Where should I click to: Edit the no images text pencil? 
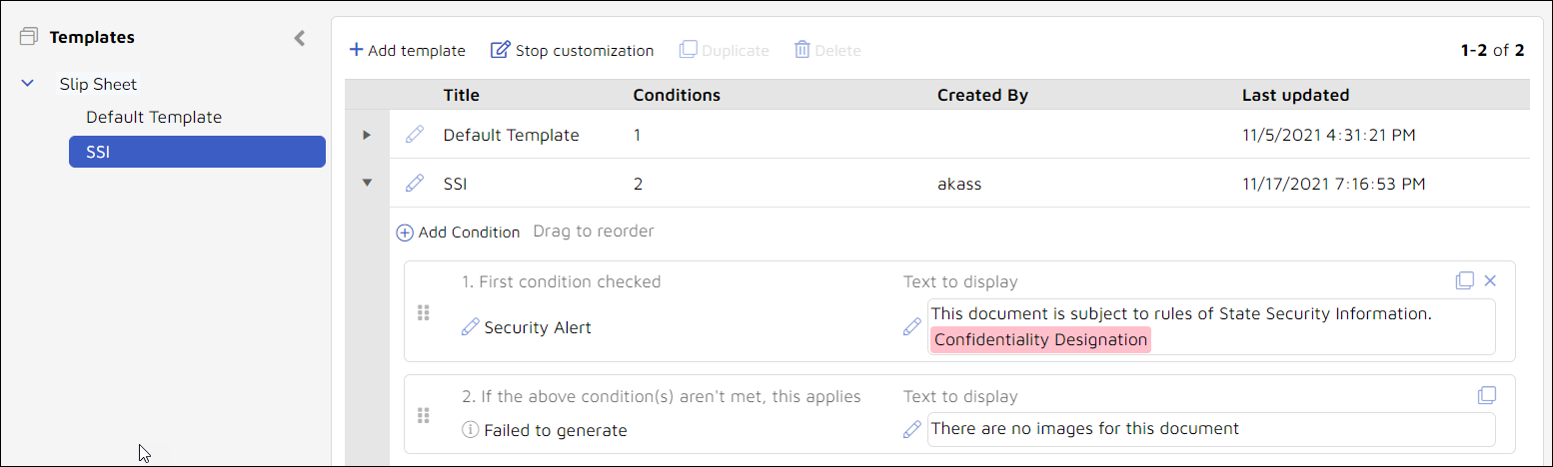(x=912, y=429)
